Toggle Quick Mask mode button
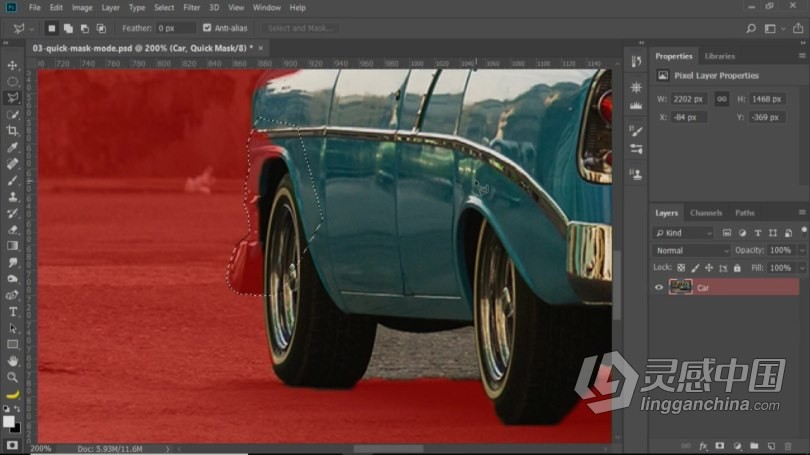The height and width of the screenshot is (455, 810). 12,445
